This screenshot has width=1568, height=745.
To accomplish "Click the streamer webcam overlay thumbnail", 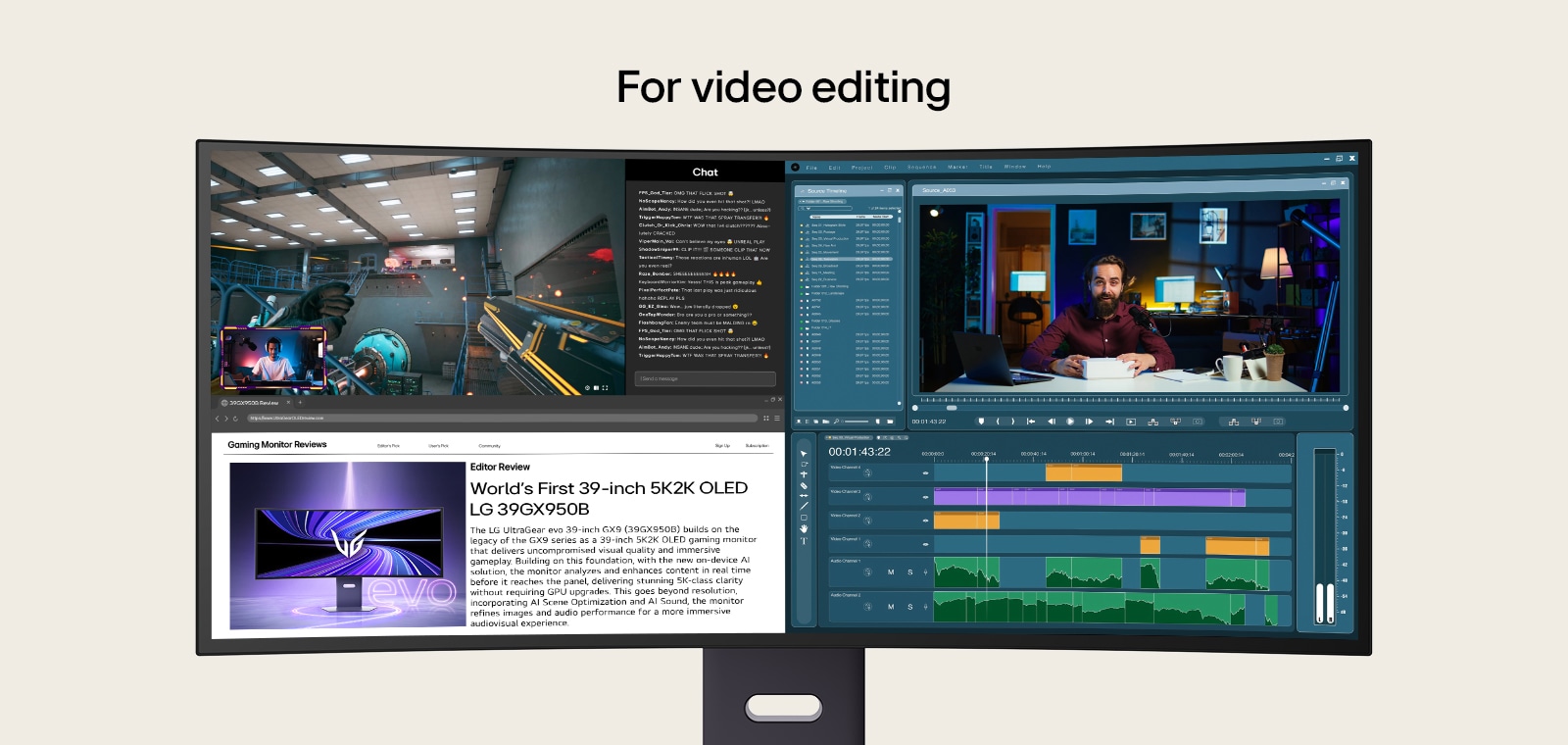I will [273, 358].
